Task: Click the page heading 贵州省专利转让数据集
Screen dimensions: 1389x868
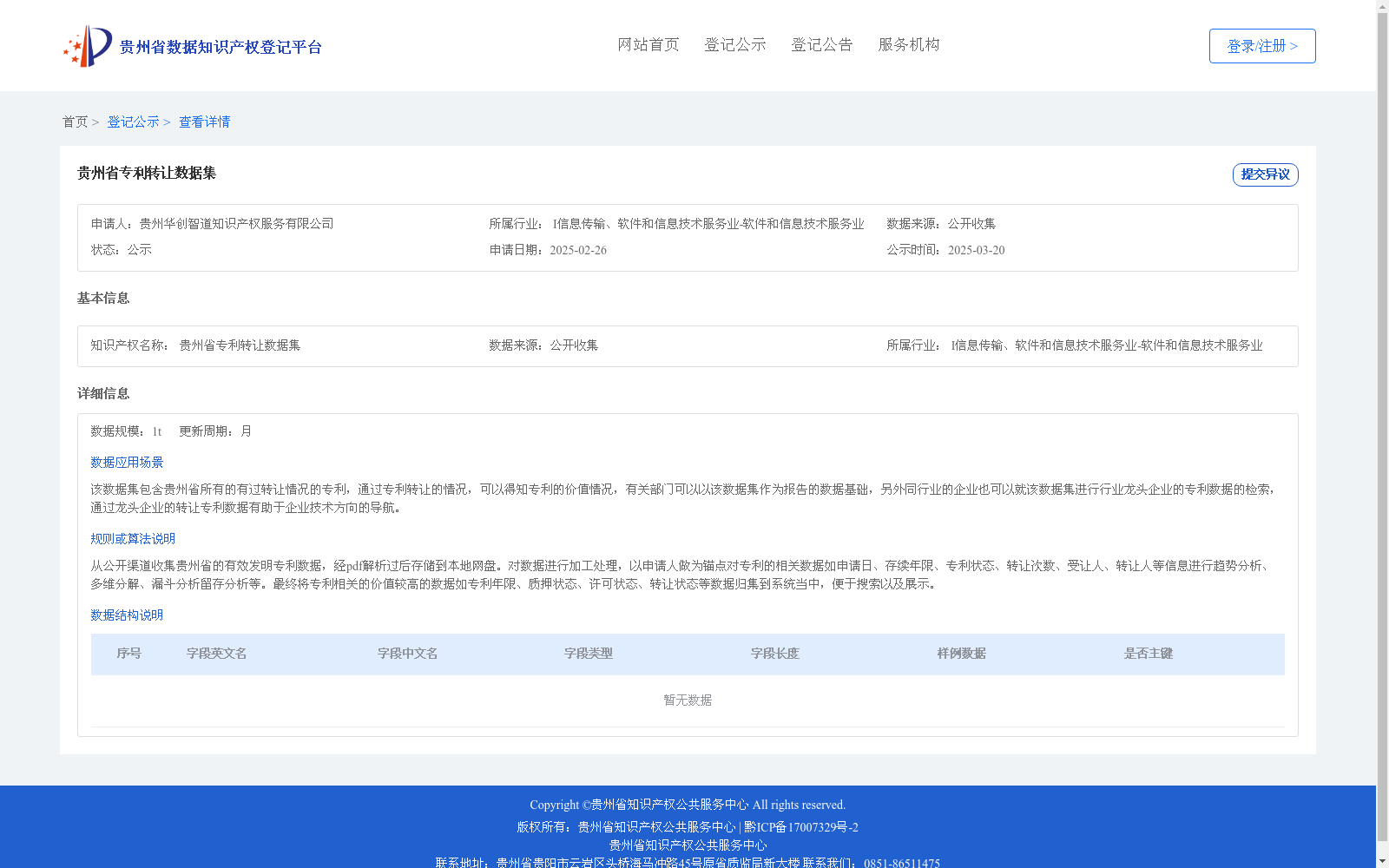Action: coord(147,174)
